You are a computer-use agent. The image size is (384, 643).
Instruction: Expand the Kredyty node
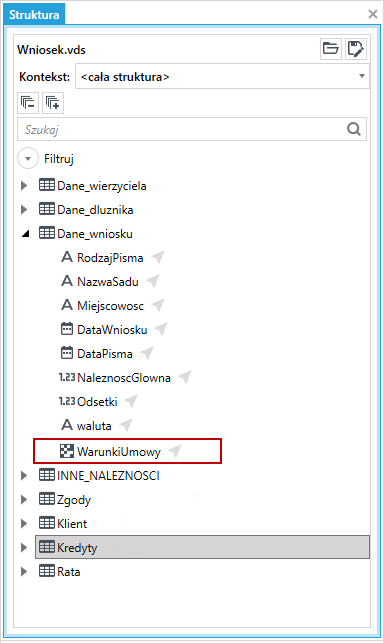click(x=24, y=547)
